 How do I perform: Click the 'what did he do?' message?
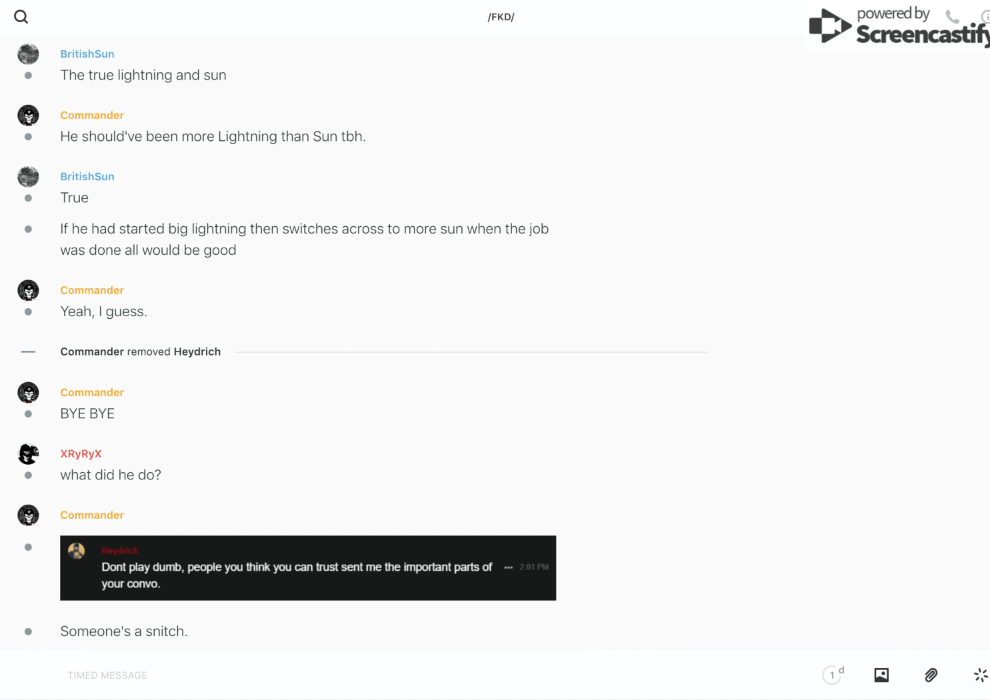110,475
